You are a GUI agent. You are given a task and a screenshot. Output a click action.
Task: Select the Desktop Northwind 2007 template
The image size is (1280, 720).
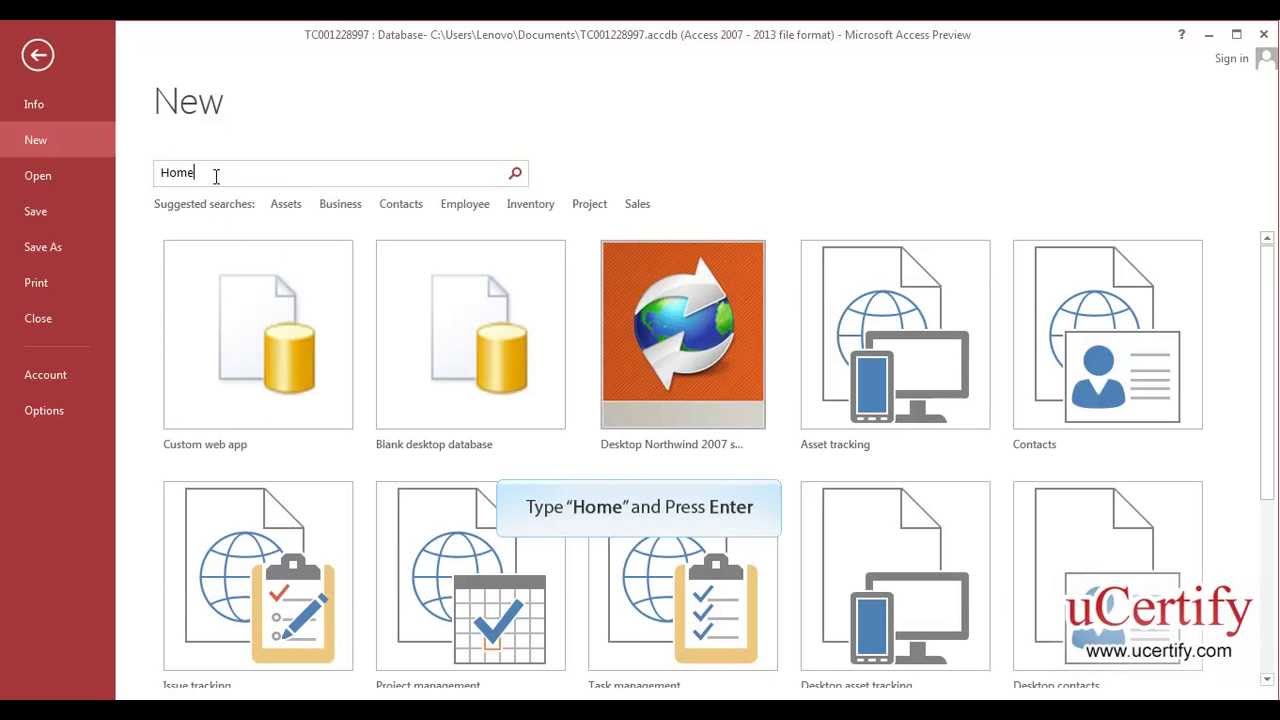(x=683, y=335)
